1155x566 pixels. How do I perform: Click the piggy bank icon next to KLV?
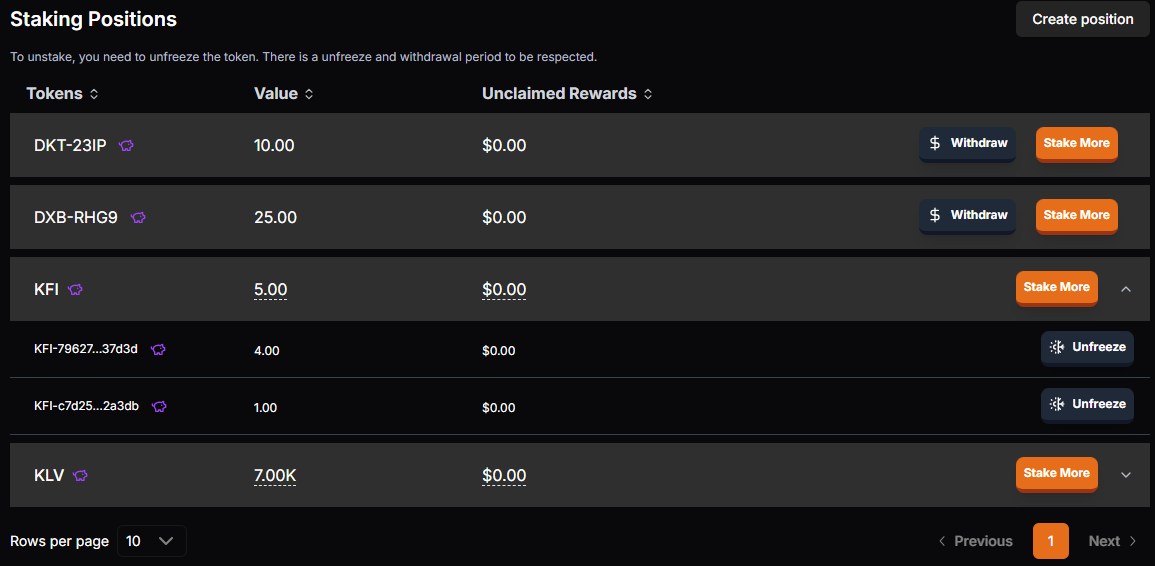pos(80,475)
